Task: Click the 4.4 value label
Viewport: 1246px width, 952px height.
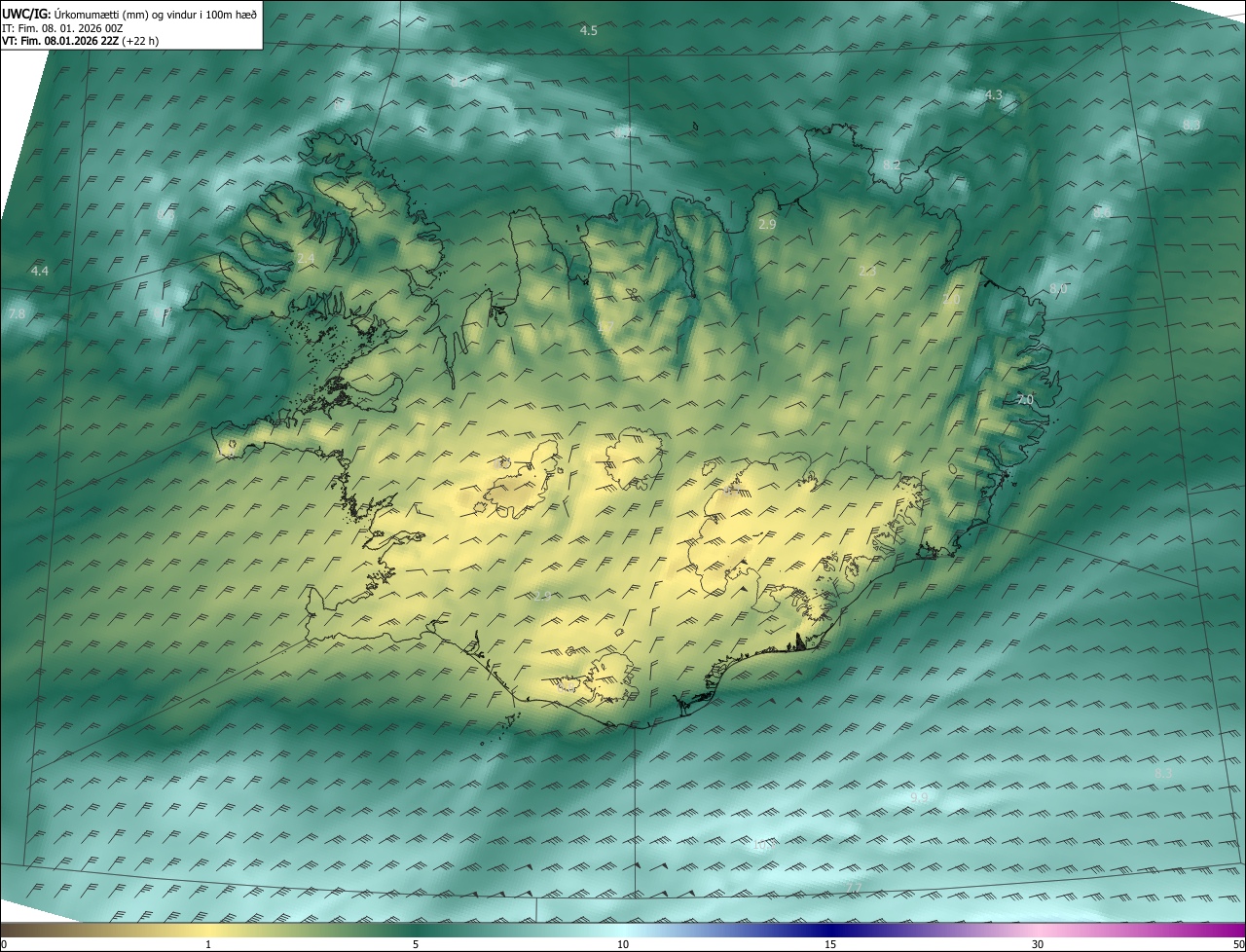Action: coord(39,271)
